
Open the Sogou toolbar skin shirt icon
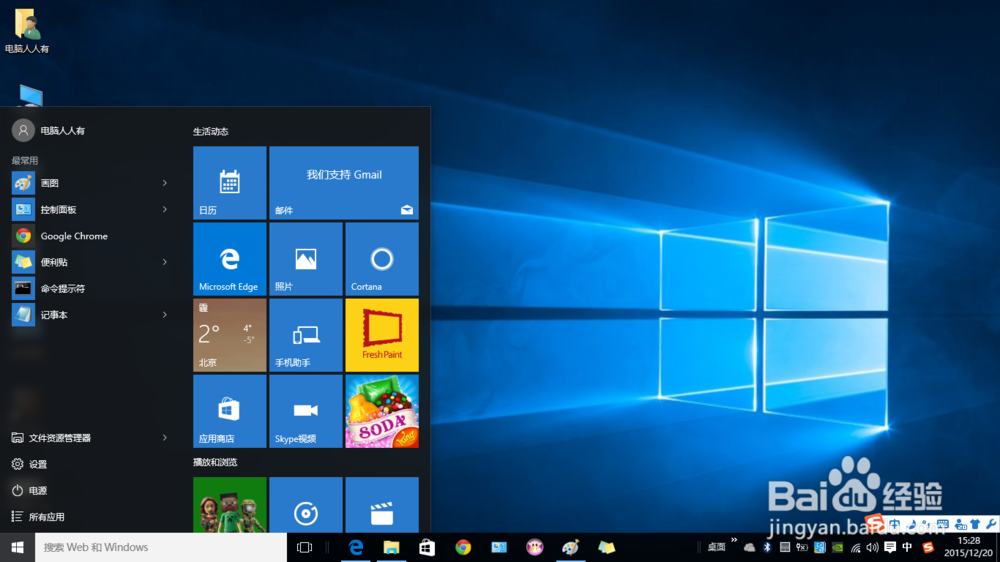(974, 524)
